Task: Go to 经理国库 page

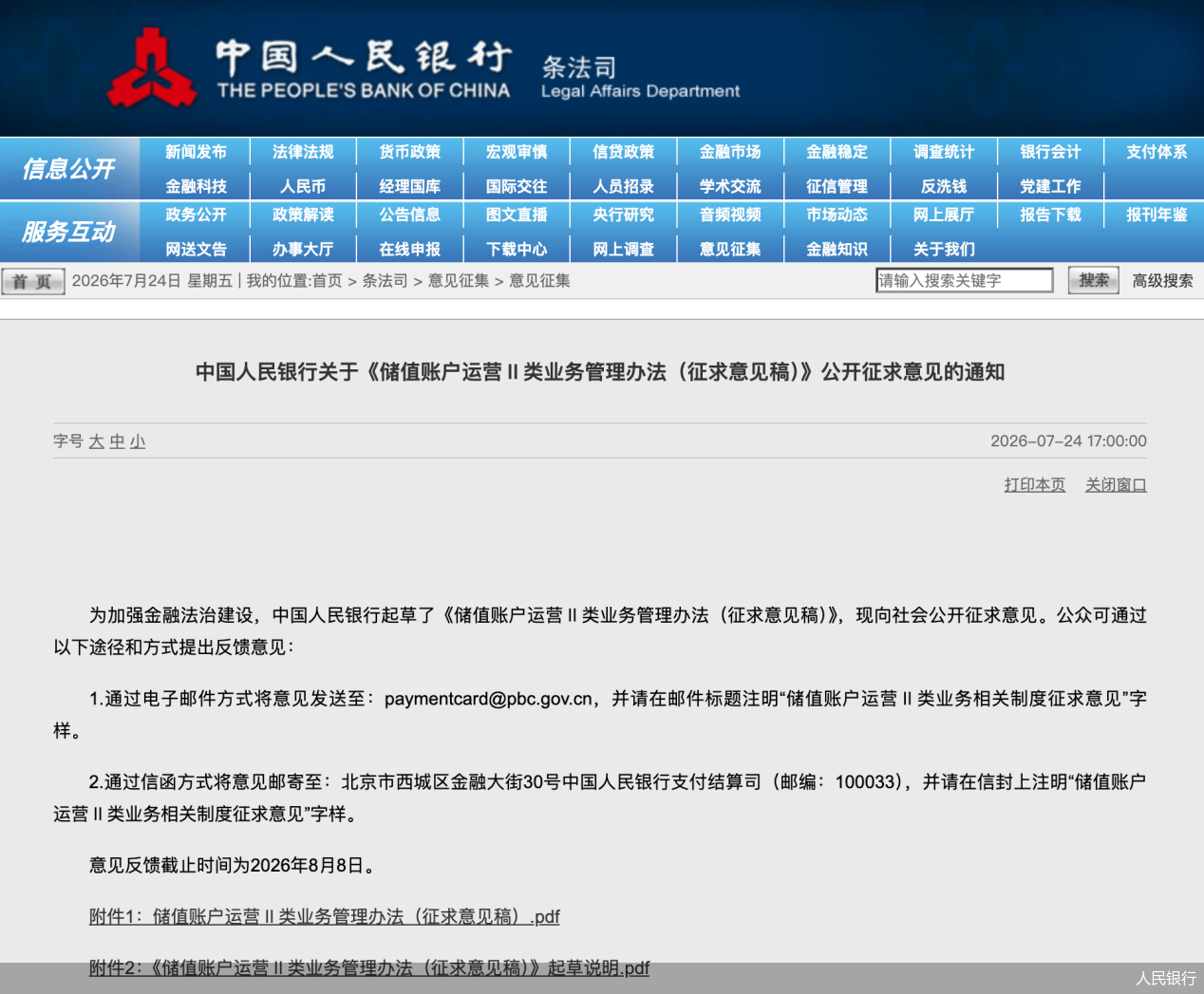Action: (x=409, y=186)
